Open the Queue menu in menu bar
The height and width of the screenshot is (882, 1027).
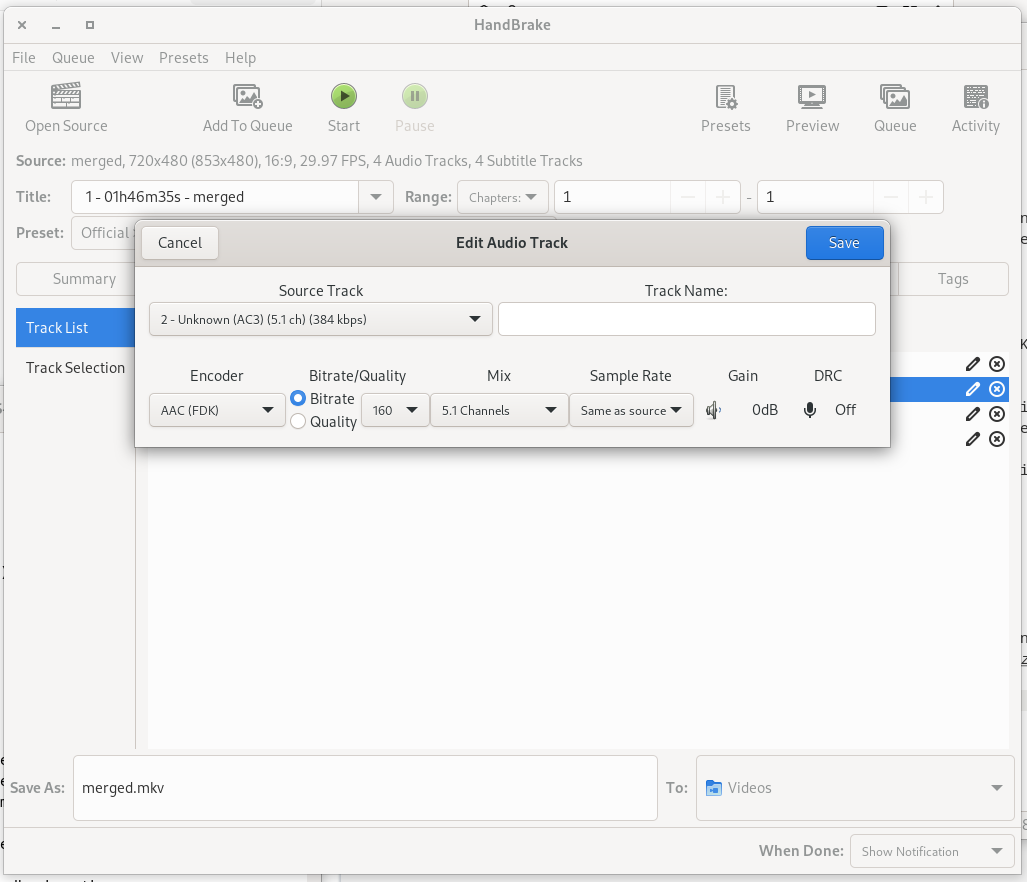click(x=73, y=58)
